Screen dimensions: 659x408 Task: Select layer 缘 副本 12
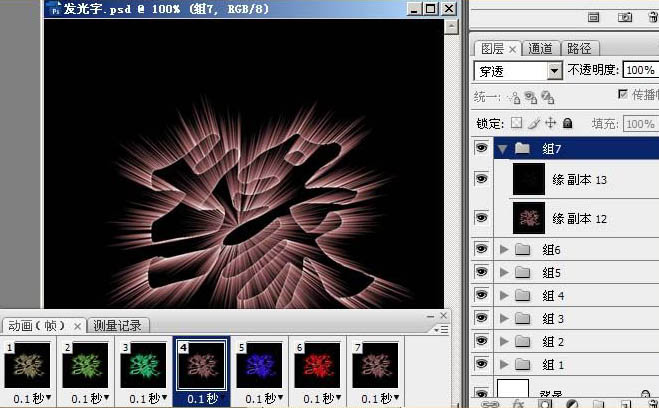pos(580,218)
